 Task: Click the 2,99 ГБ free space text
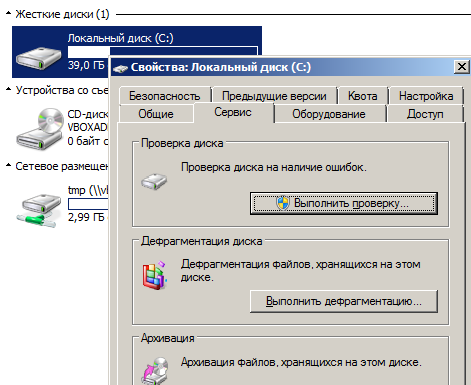point(86,217)
